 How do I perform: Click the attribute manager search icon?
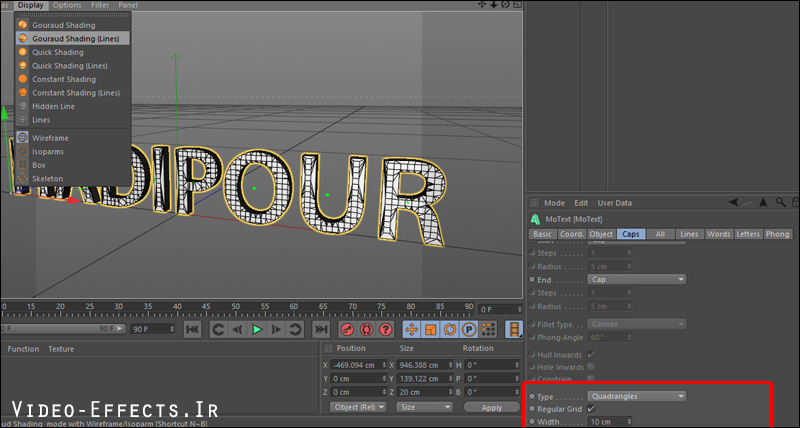tap(781, 202)
